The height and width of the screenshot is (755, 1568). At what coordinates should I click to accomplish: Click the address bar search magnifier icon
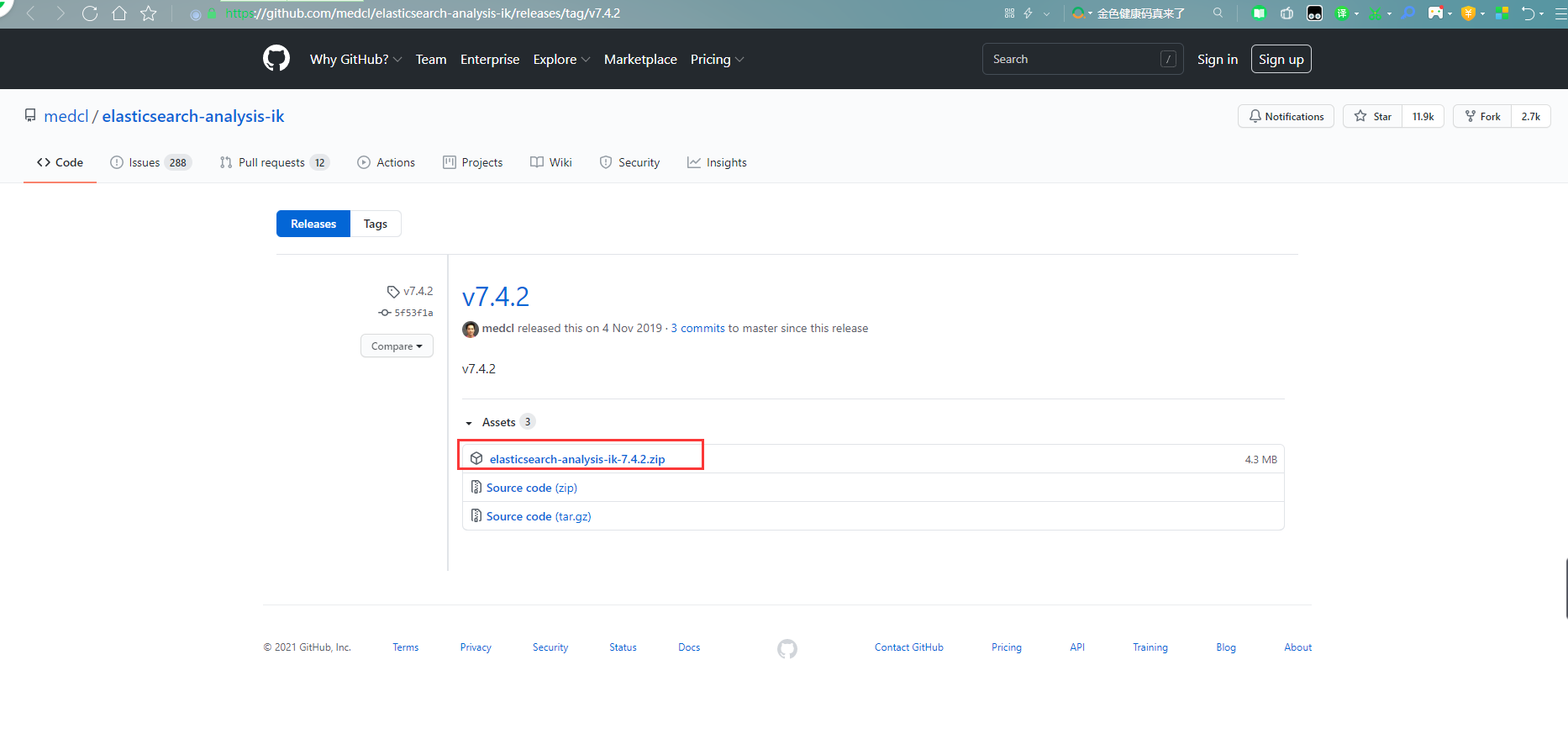coord(1218,13)
